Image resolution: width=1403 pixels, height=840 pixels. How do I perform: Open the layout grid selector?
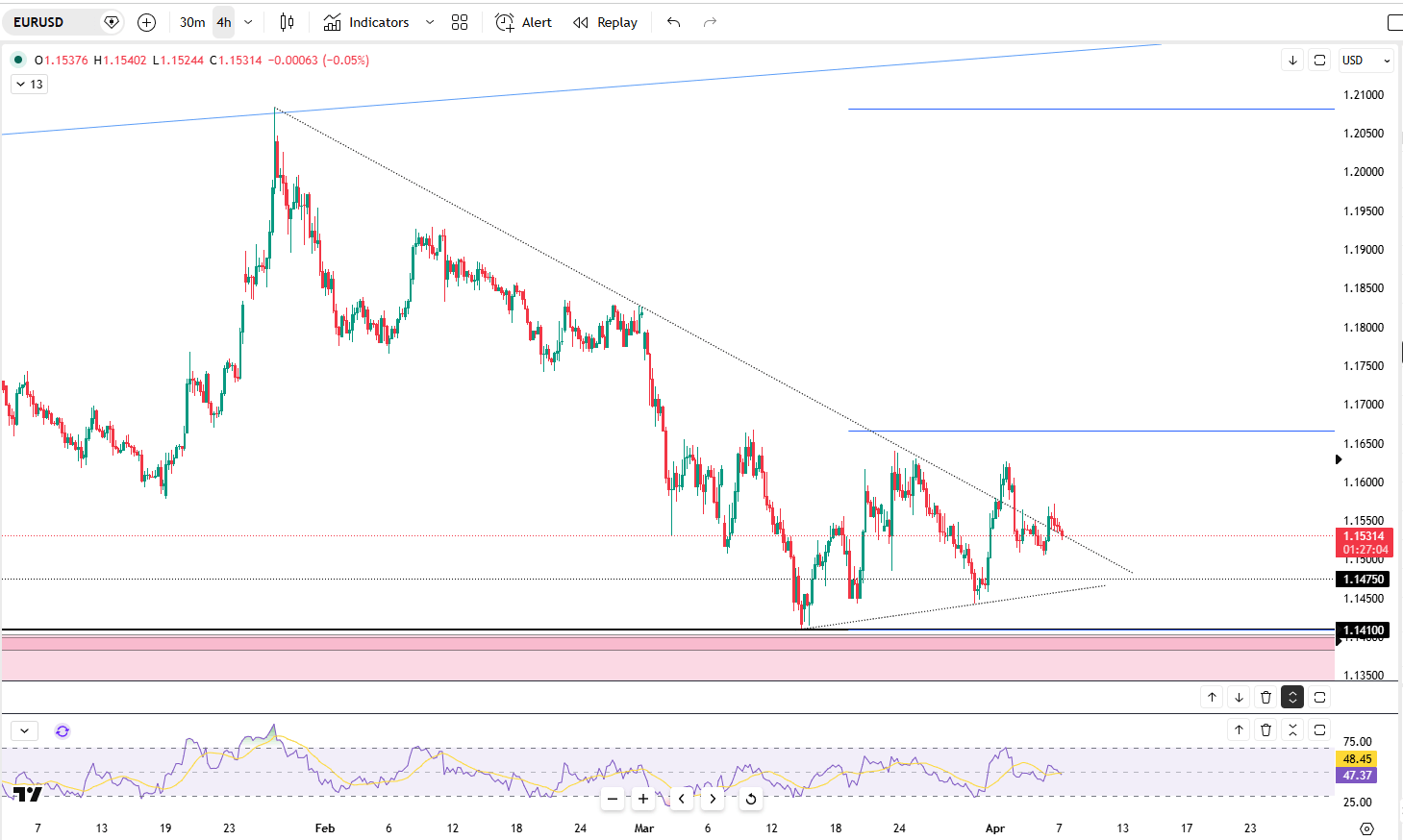[x=460, y=22]
